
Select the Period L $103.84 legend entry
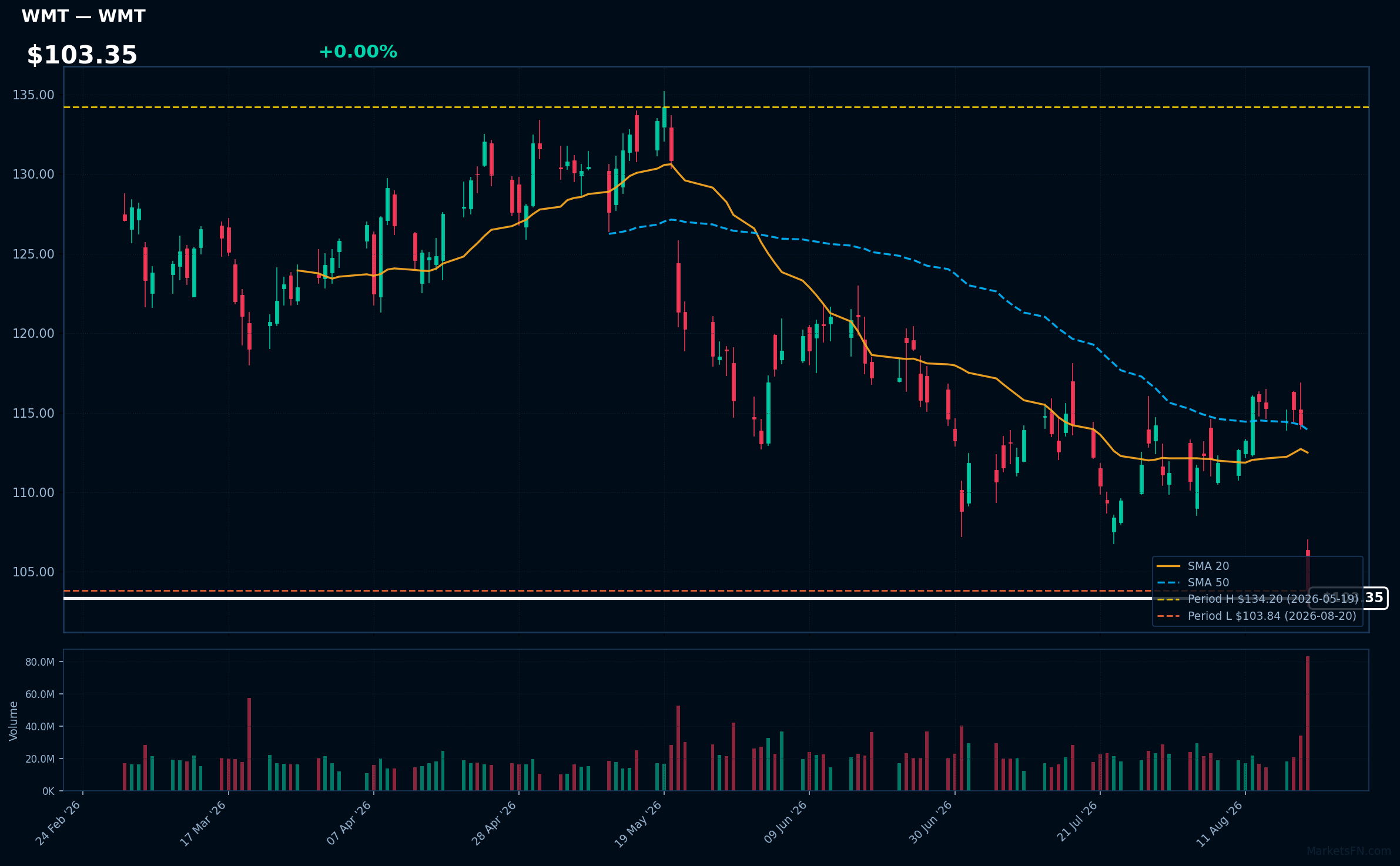point(1257,616)
